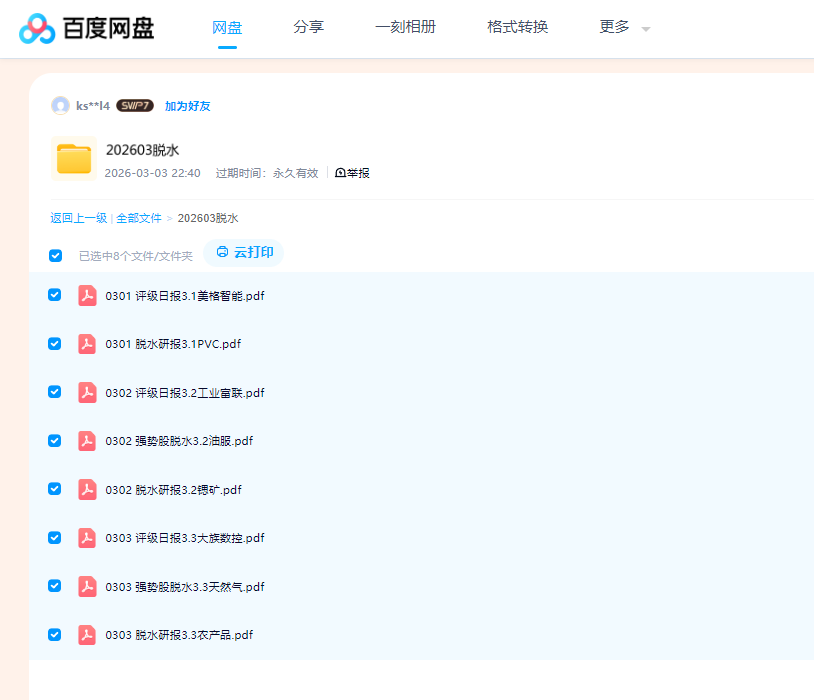Open file 0303 脱水研报3.3农产品.pdf
Viewport: 814px width, 700px height.
pyautogui.click(x=179, y=636)
